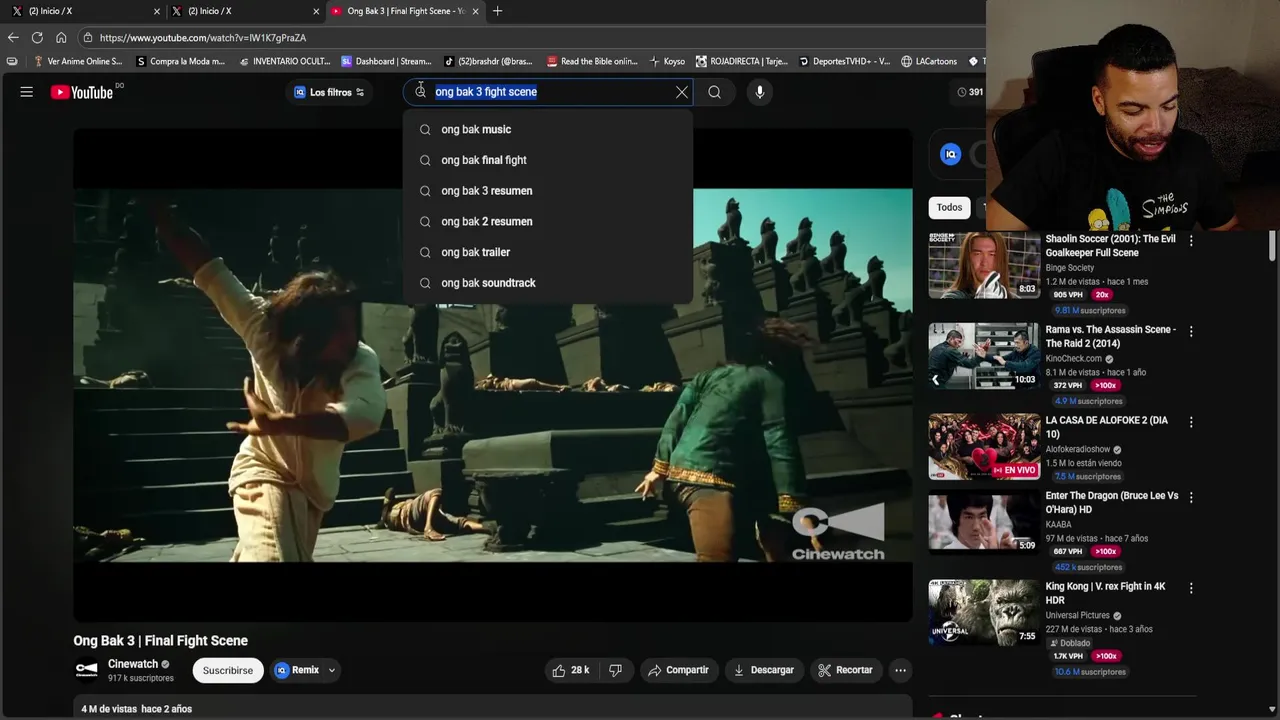Close the Ong Bak 3 YouTube tab
This screenshot has height=720, width=1280.
(475, 11)
